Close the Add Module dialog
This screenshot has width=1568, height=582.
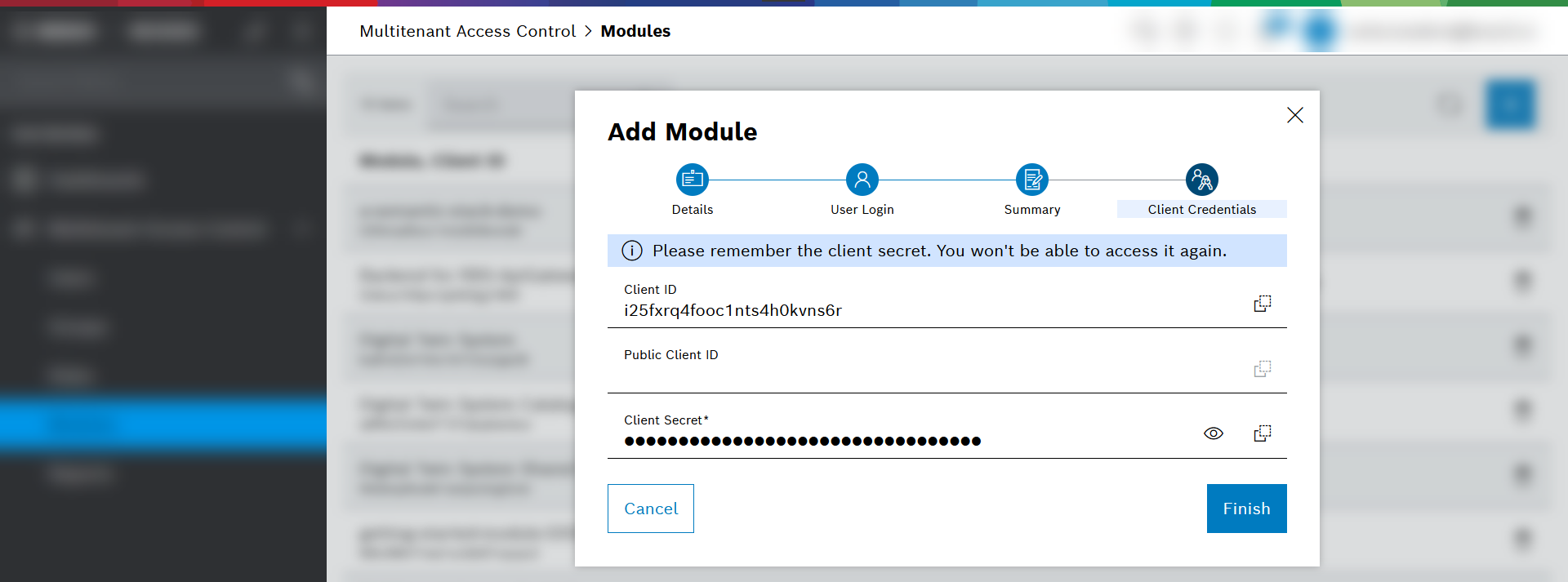click(x=1294, y=115)
